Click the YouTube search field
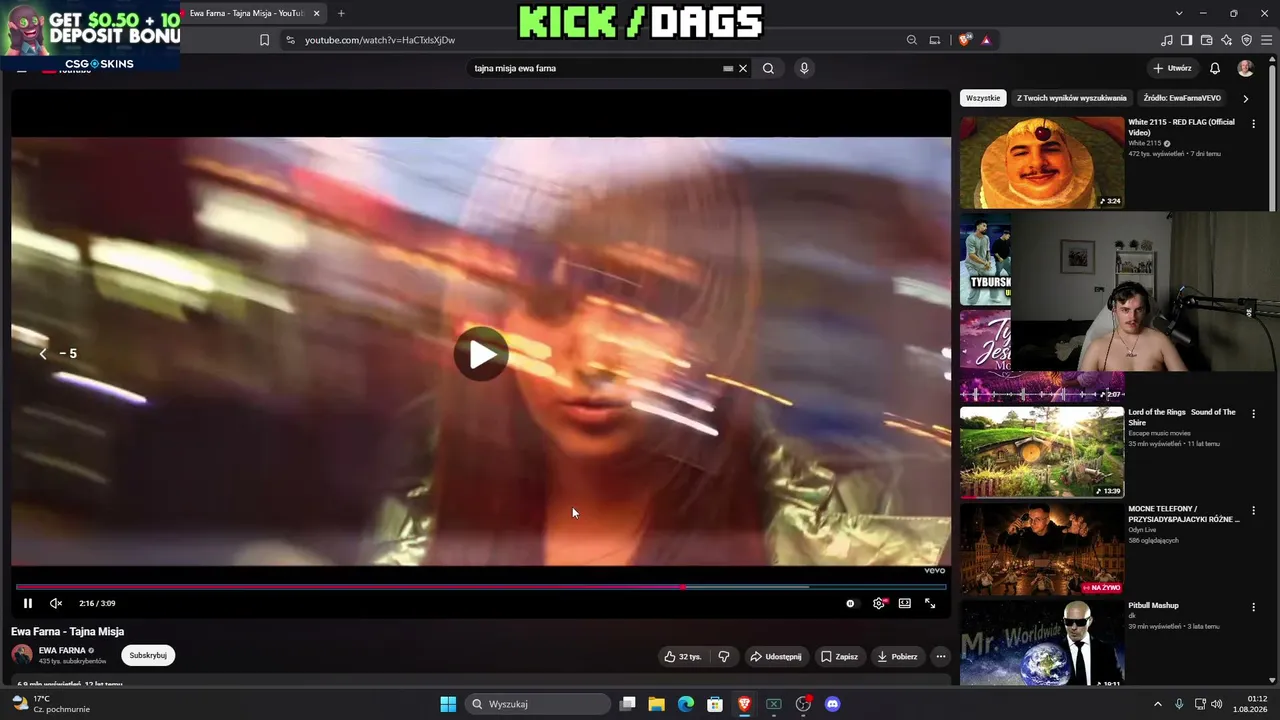 [x=597, y=68]
